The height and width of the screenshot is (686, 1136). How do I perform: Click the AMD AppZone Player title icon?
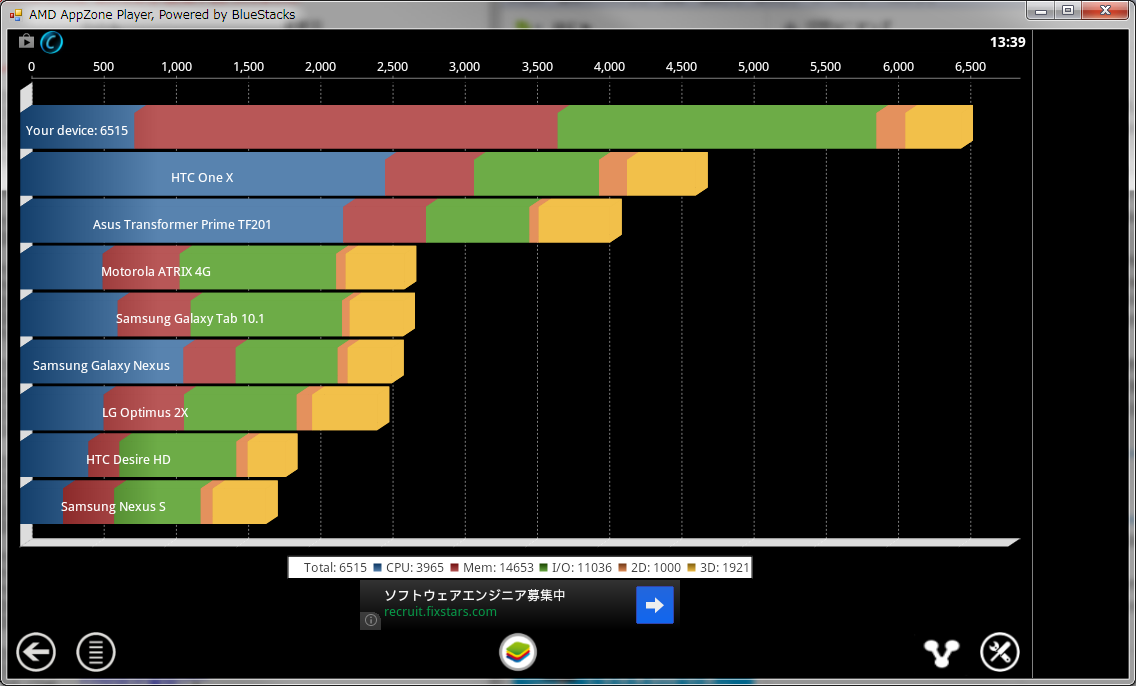click(15, 14)
